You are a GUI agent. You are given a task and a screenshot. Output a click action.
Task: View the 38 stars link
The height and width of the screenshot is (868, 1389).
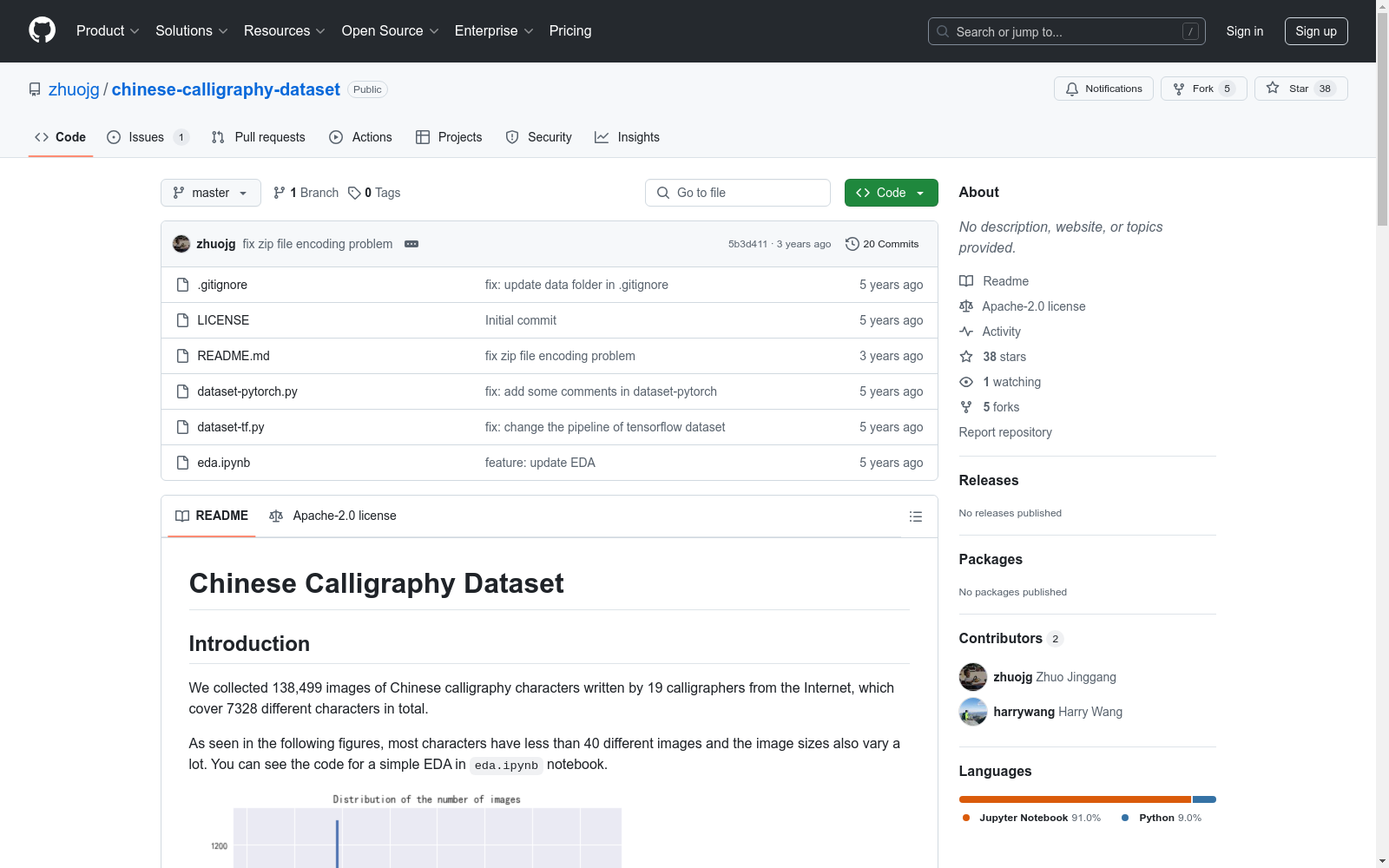pyautogui.click(x=993, y=357)
